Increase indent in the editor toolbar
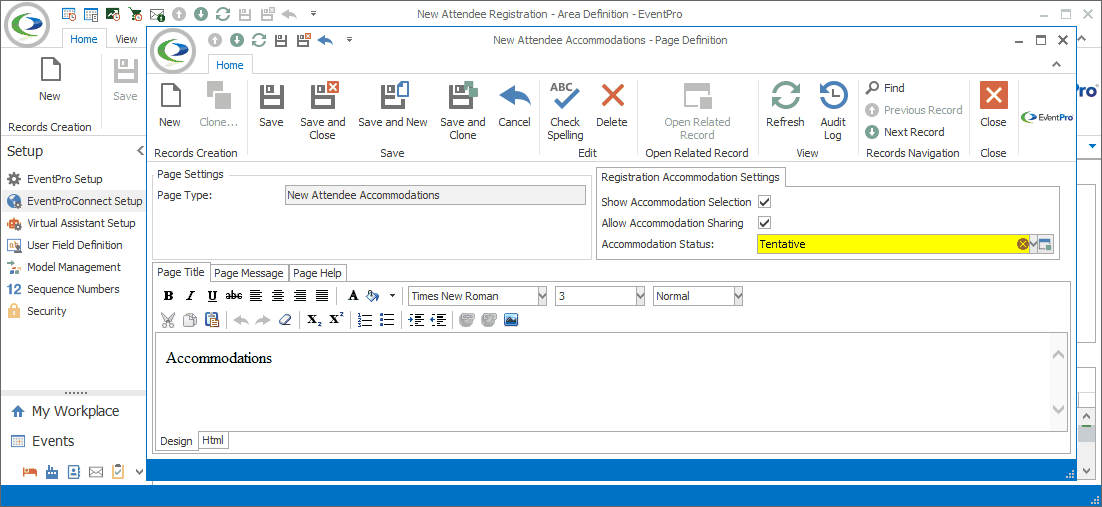This screenshot has width=1102, height=507. coord(416,320)
